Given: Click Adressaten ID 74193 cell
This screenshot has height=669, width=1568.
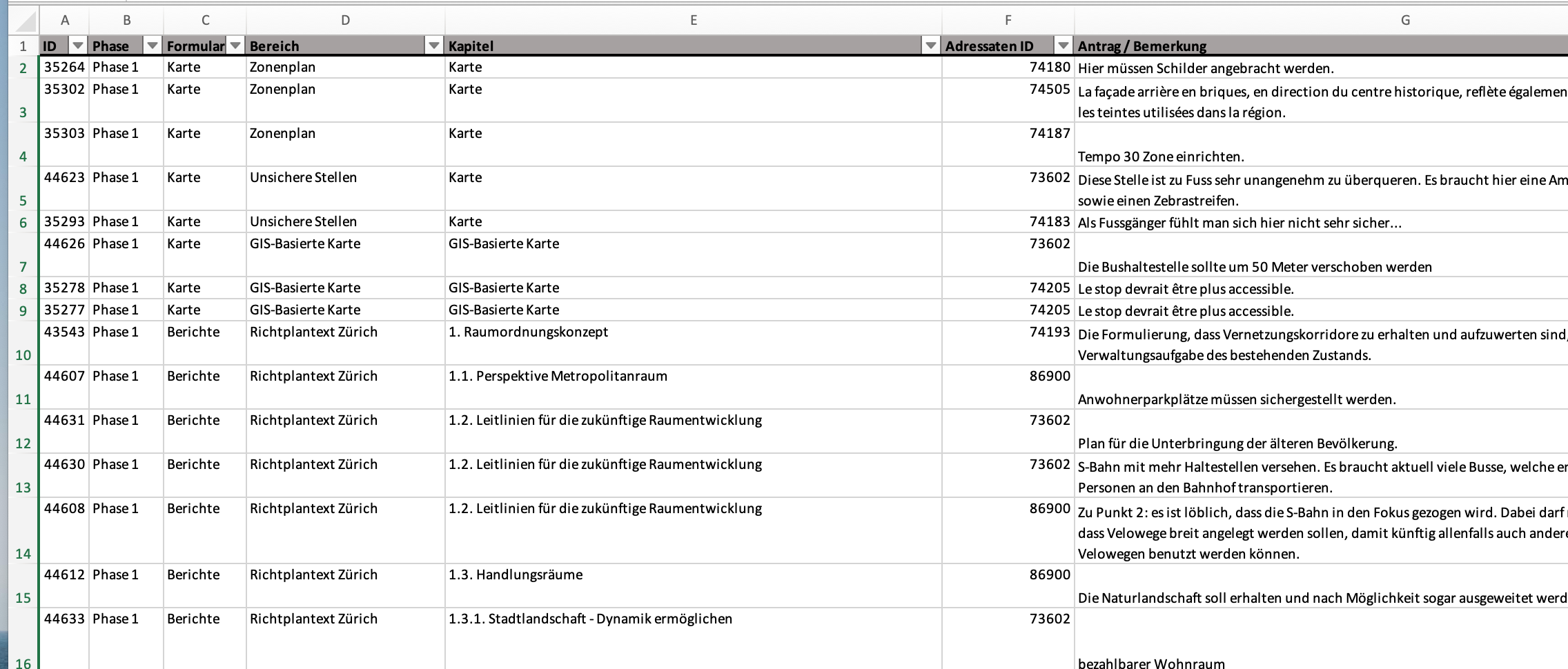Looking at the screenshot, I should [1008, 343].
